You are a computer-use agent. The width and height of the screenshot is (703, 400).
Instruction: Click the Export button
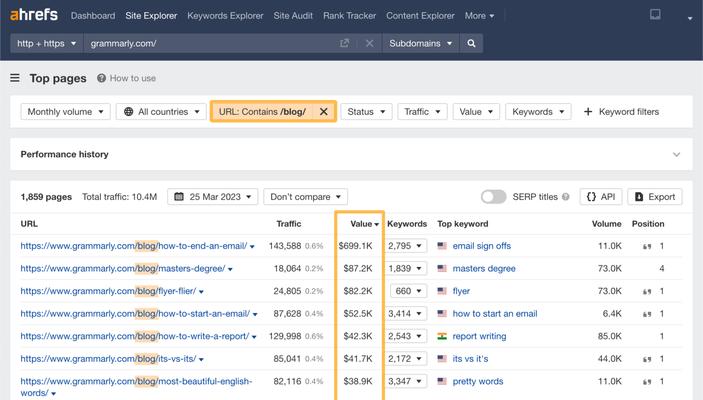[655, 197]
